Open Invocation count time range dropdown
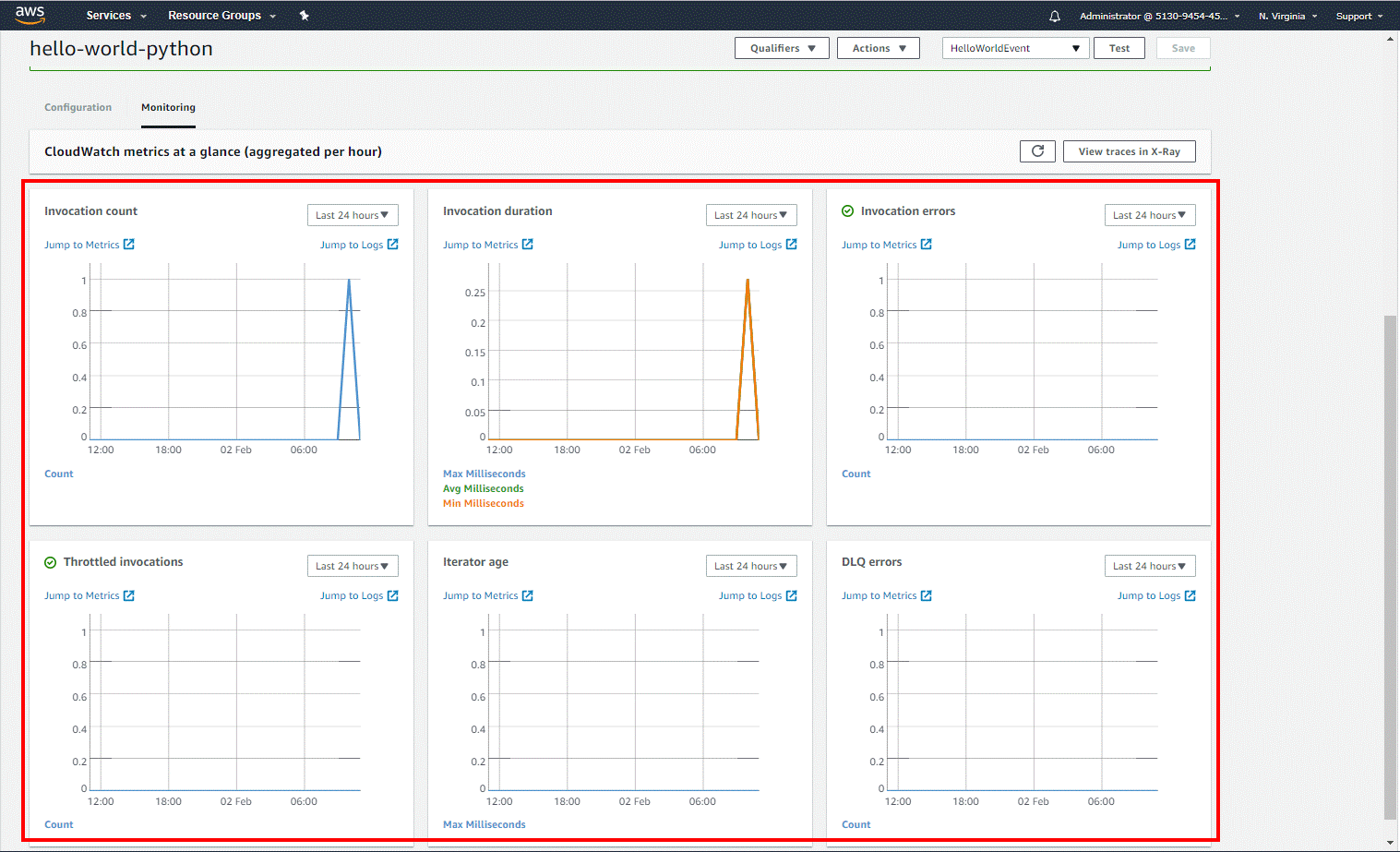The image size is (1400, 852). 353,215
